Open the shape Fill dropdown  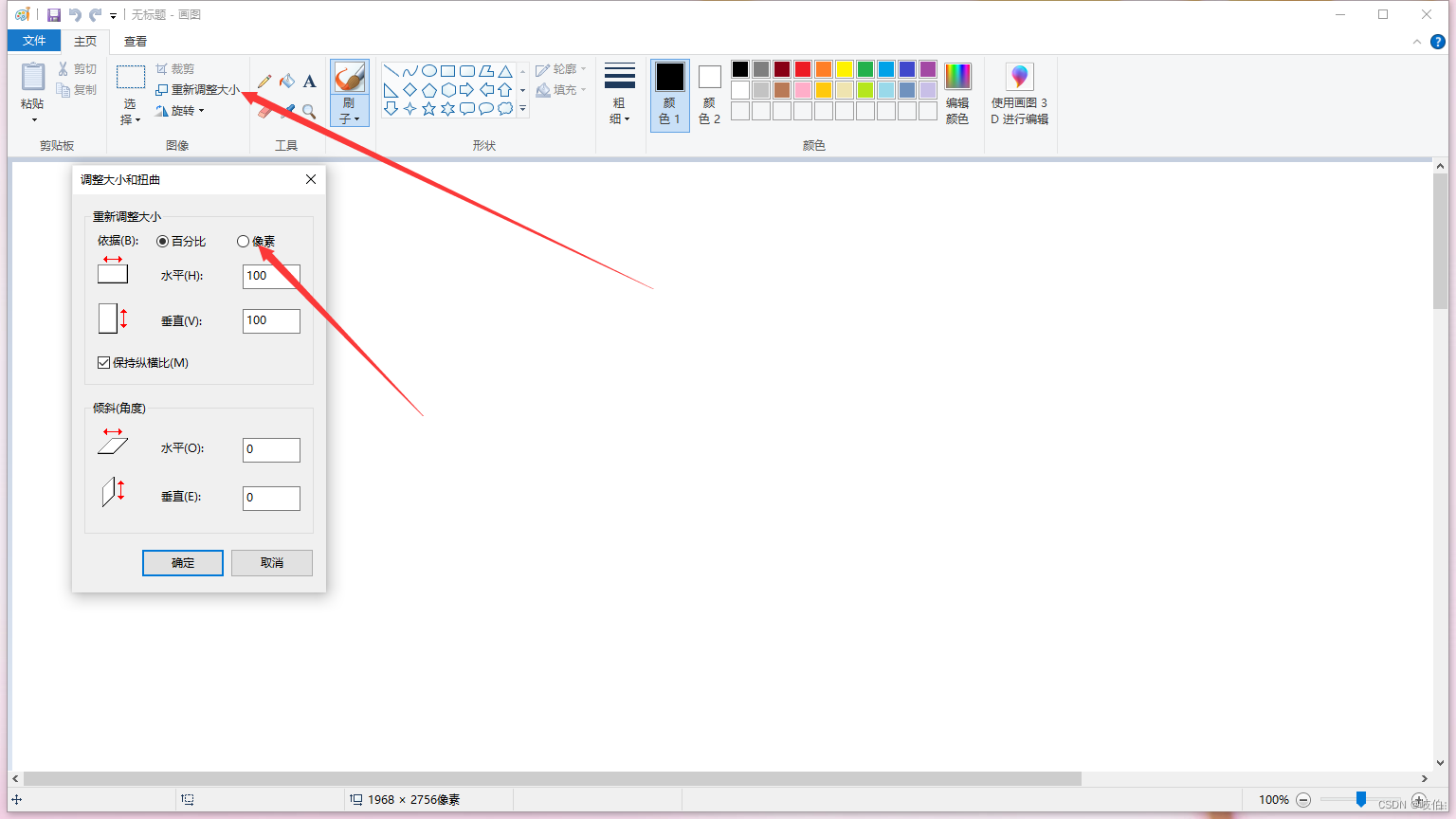click(x=561, y=90)
